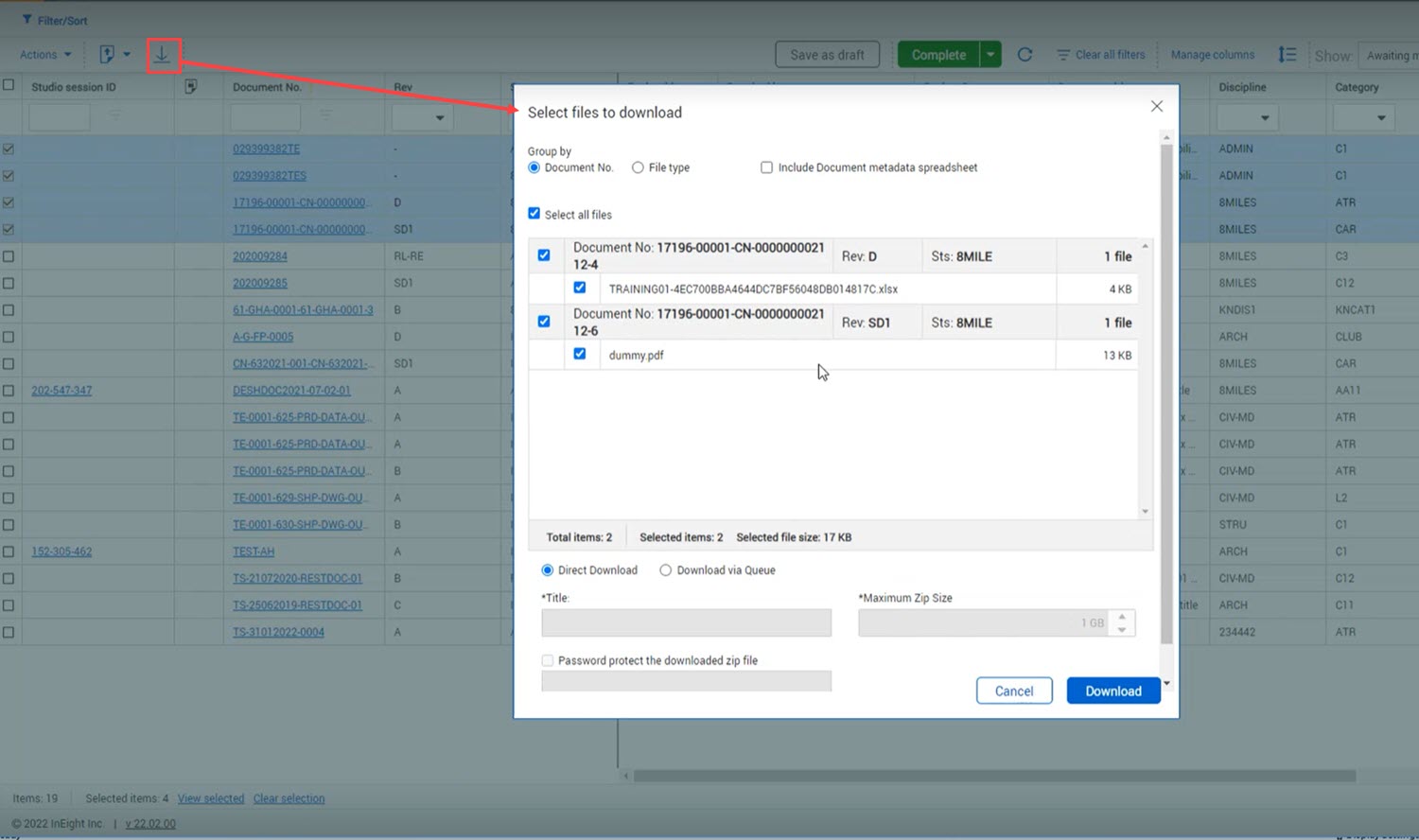
Task: Click the Filter/Sort funnel icon
Action: click(26, 20)
